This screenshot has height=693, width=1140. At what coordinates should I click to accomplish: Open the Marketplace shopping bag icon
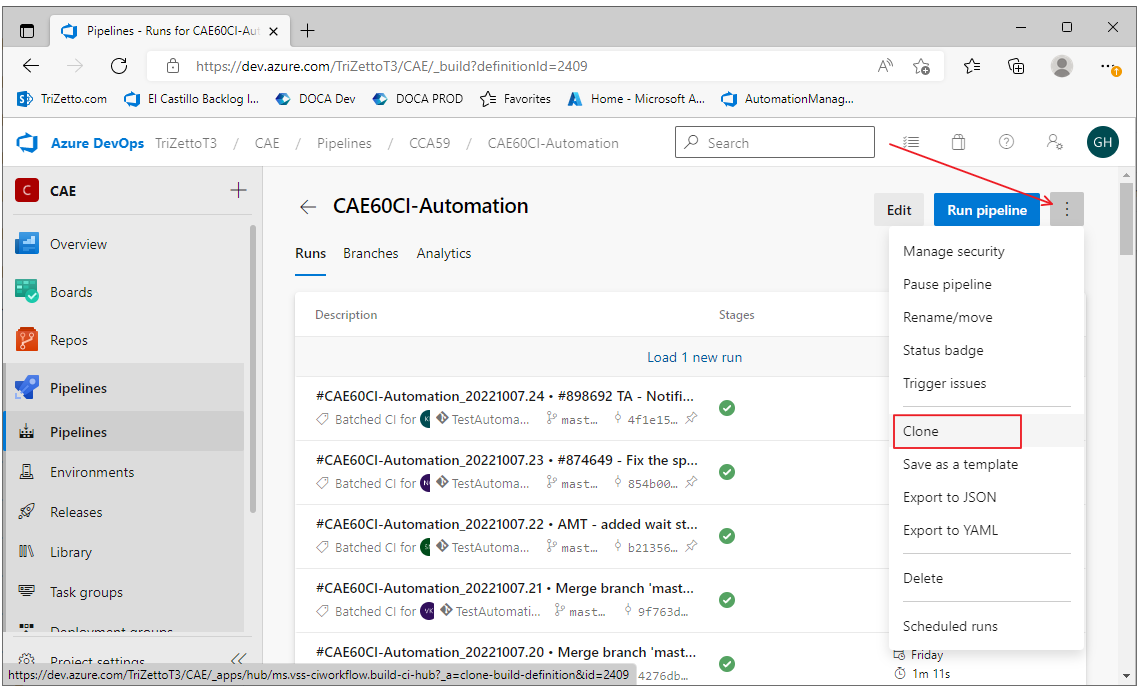tap(958, 143)
